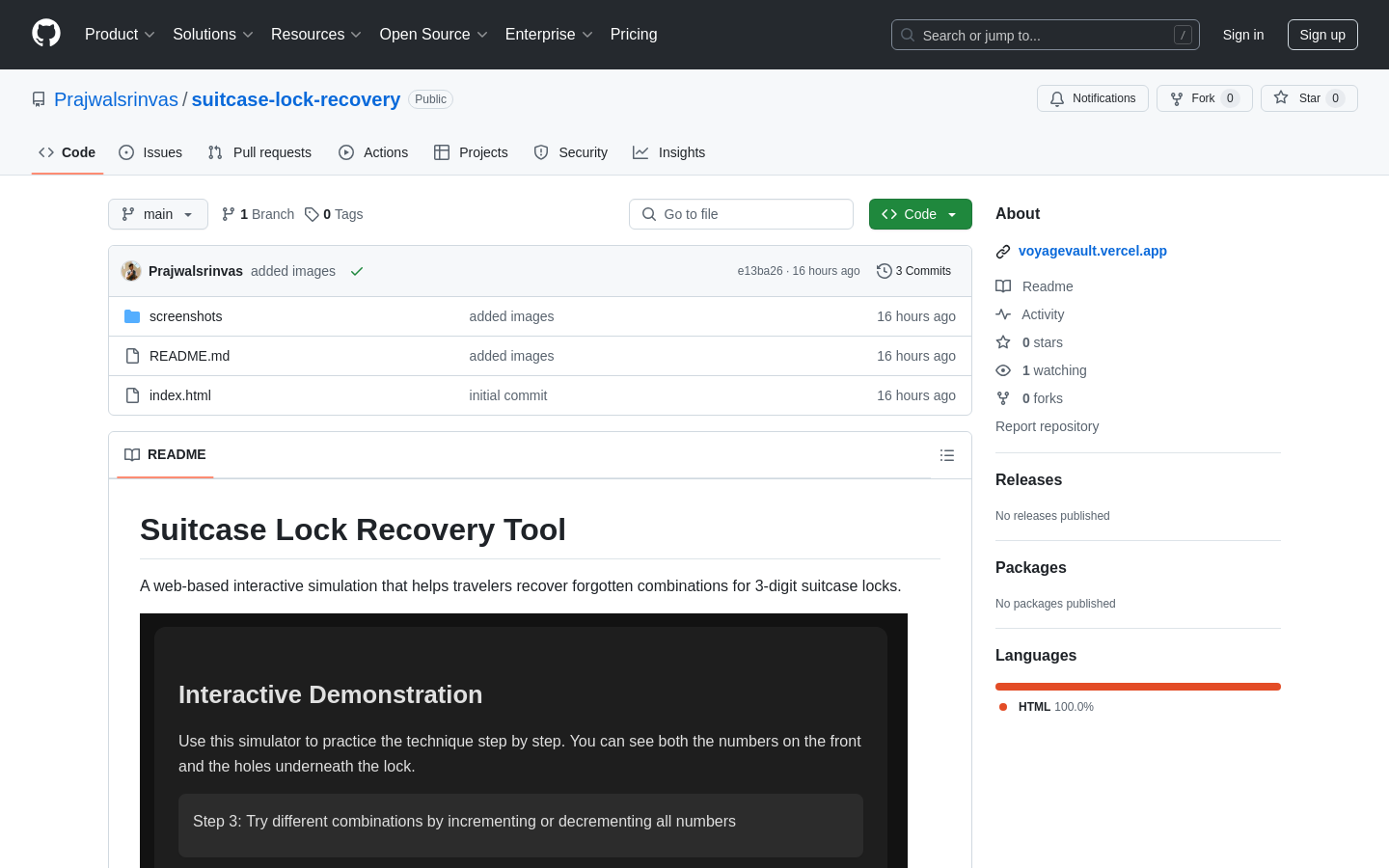View the 1 watching link

pos(1041,370)
